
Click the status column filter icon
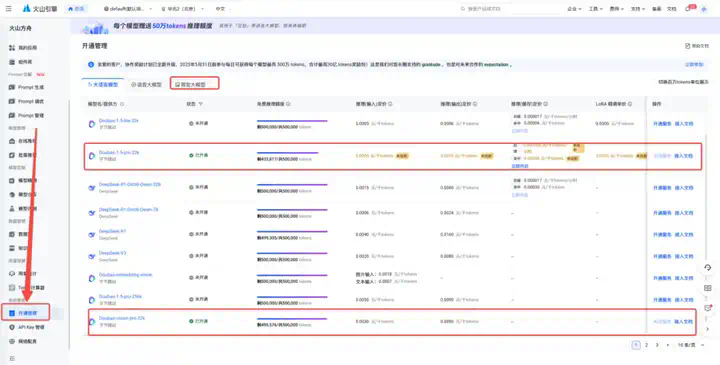(201, 104)
